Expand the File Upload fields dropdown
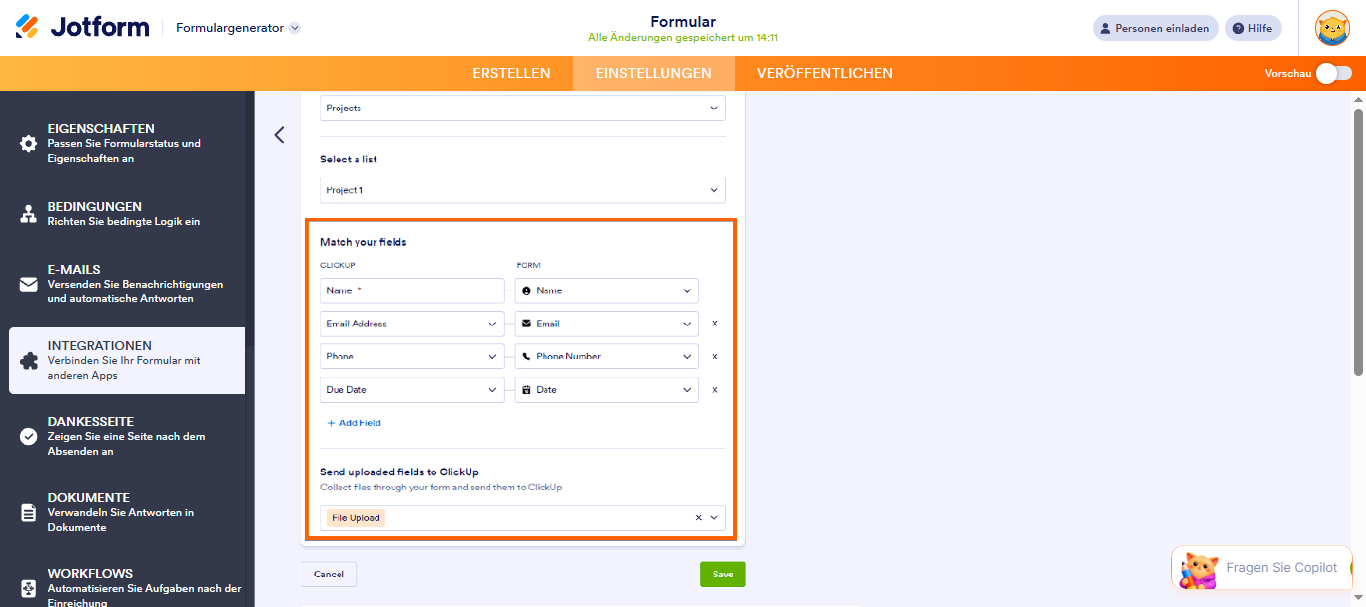This screenshot has width=1366, height=607. 714,517
